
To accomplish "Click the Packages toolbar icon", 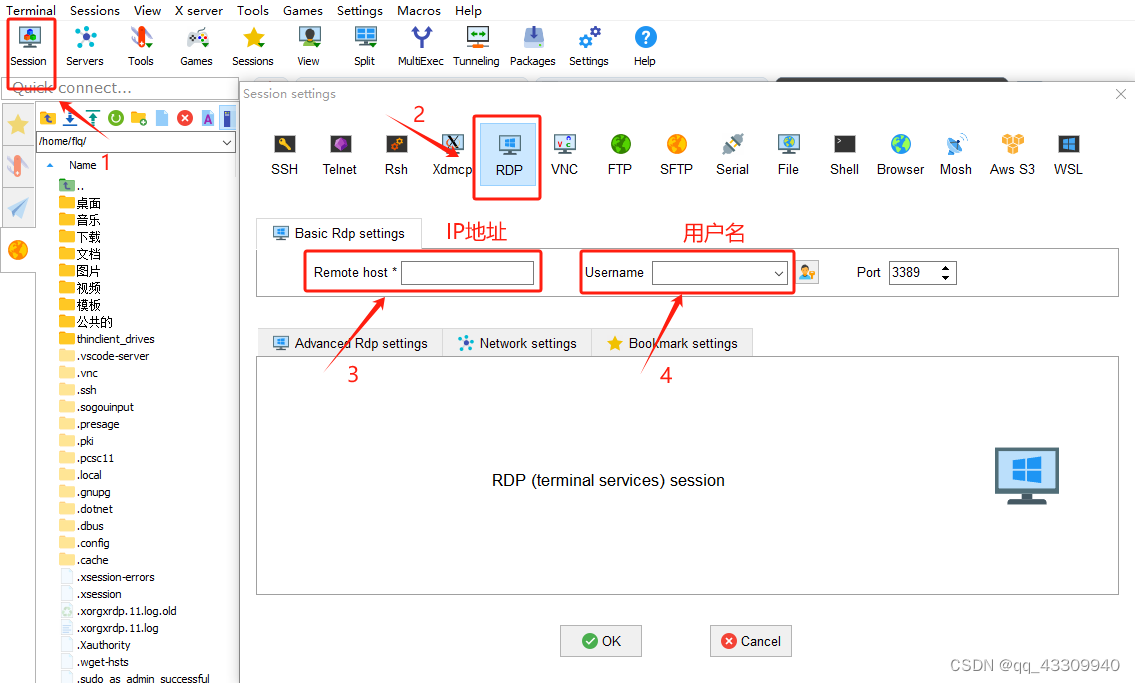I will pyautogui.click(x=533, y=46).
